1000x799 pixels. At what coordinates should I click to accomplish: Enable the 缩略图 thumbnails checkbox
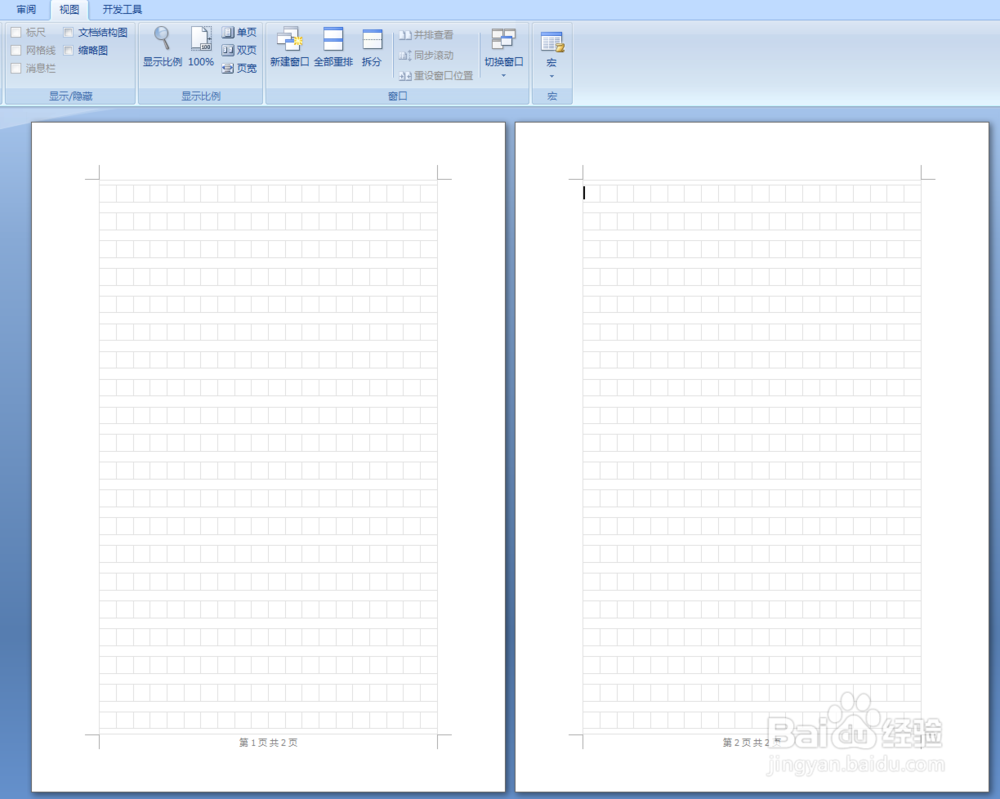68,50
